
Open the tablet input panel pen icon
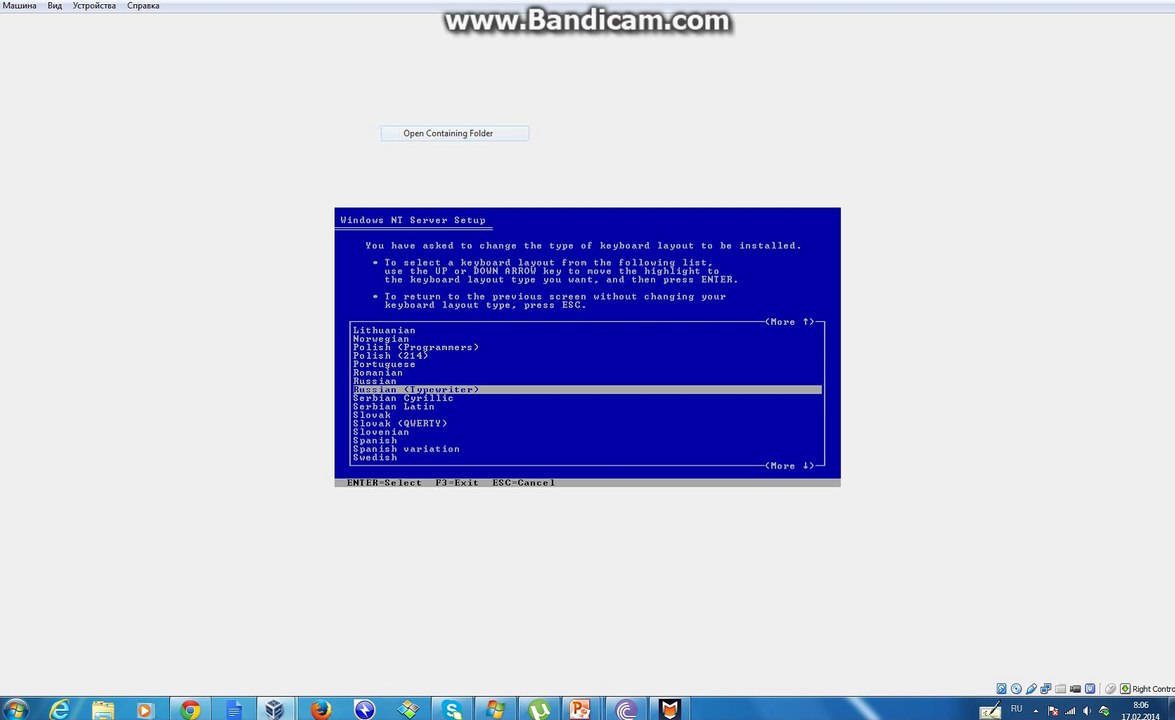(x=990, y=710)
